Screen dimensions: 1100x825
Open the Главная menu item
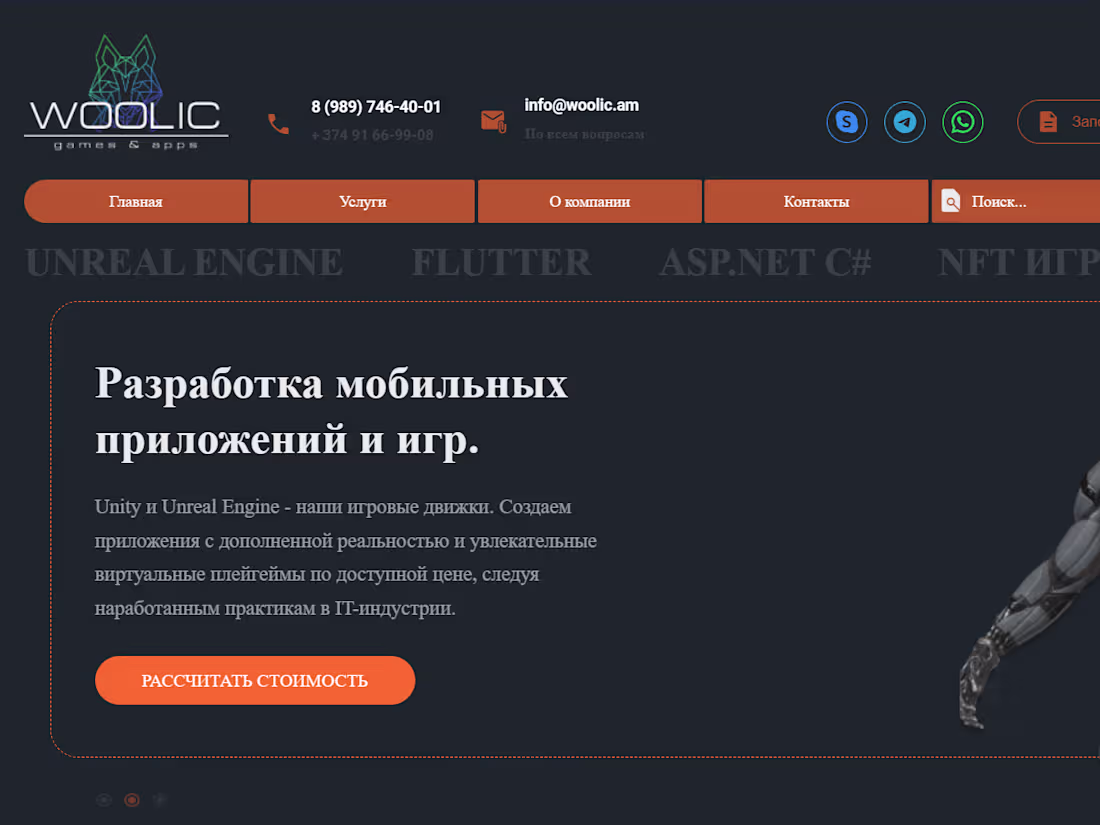135,201
